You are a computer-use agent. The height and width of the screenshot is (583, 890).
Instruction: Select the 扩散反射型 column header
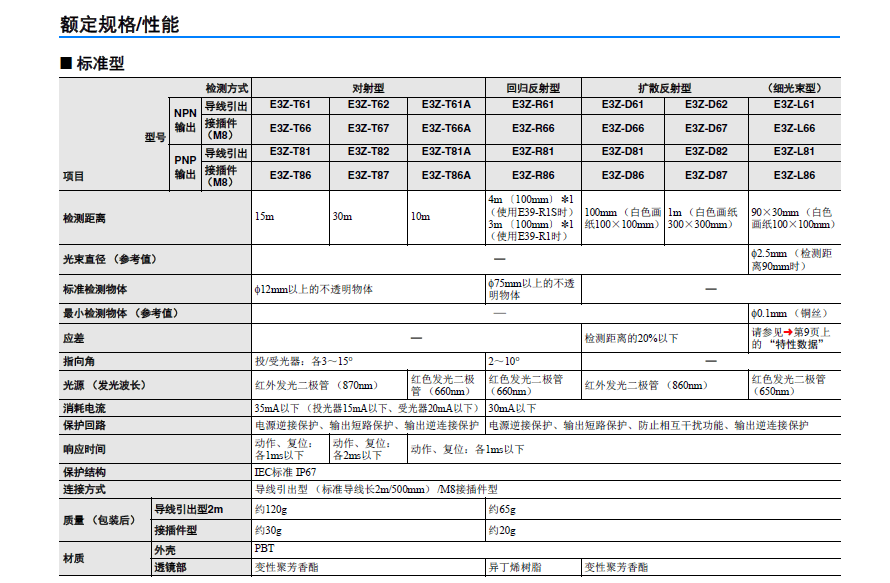coord(665,88)
